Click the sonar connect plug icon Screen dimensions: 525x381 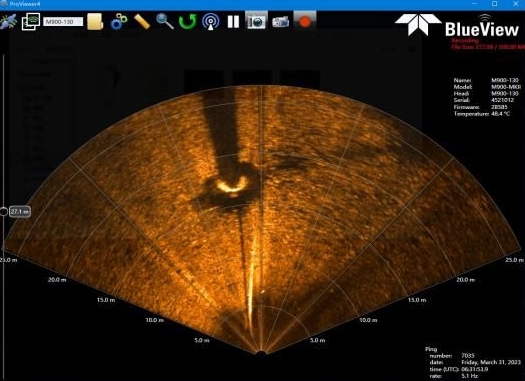tap(8, 22)
